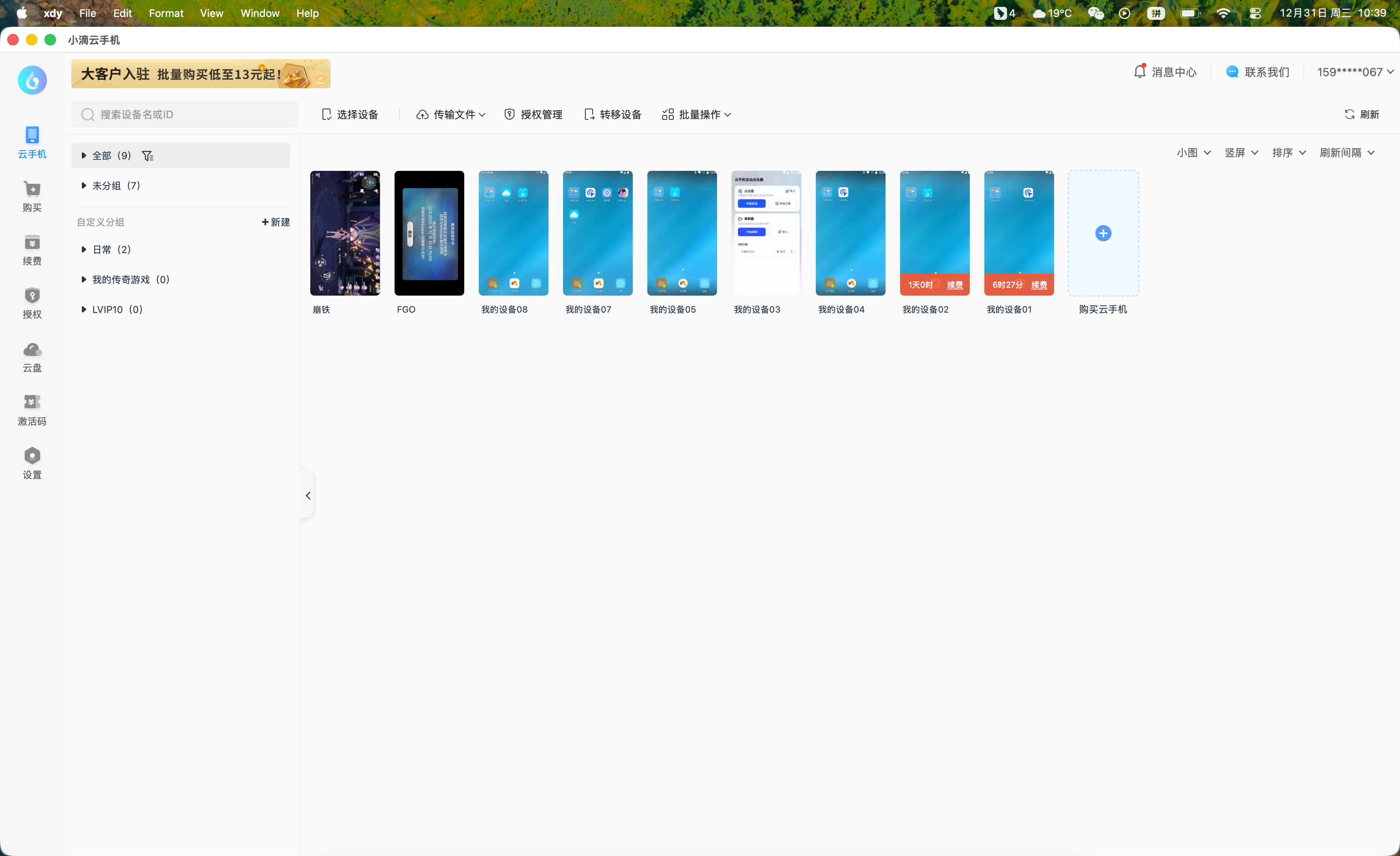Expand the 未分组 (7) group
The width and height of the screenshot is (1400, 856).
83,186
